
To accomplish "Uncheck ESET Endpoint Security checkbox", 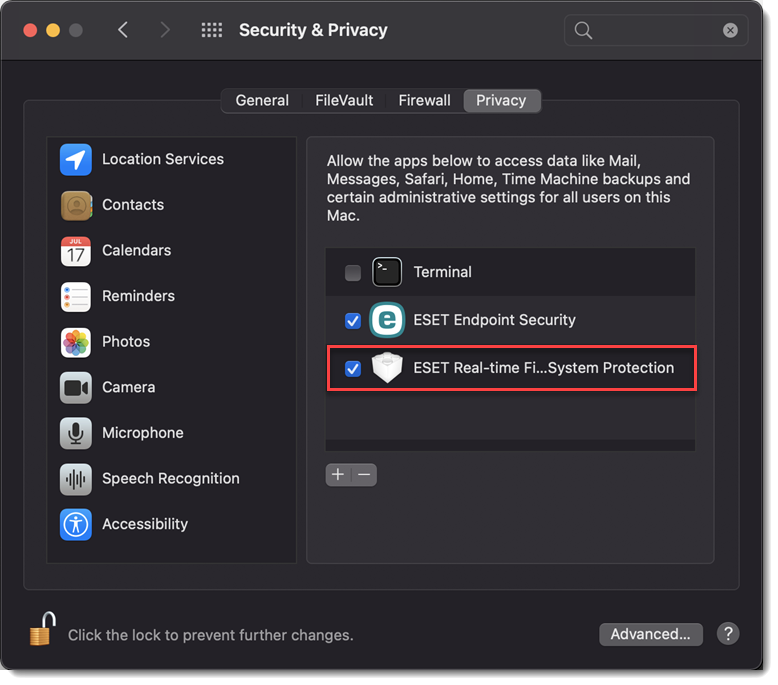I will tap(353, 320).
